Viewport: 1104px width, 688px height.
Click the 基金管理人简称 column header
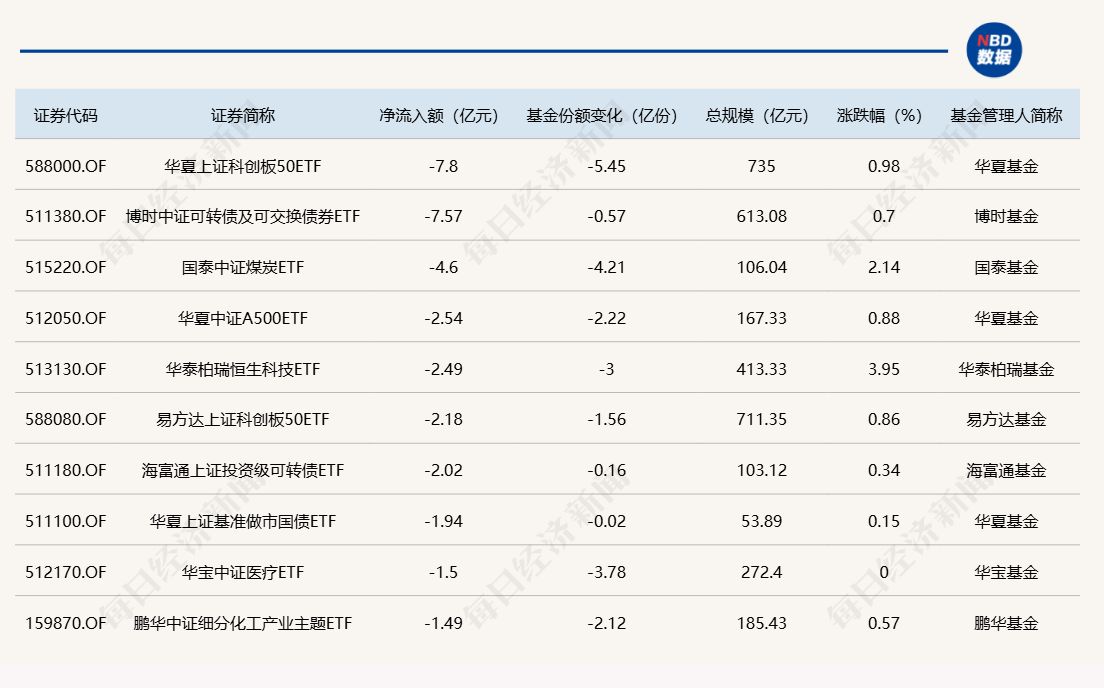1006,115
